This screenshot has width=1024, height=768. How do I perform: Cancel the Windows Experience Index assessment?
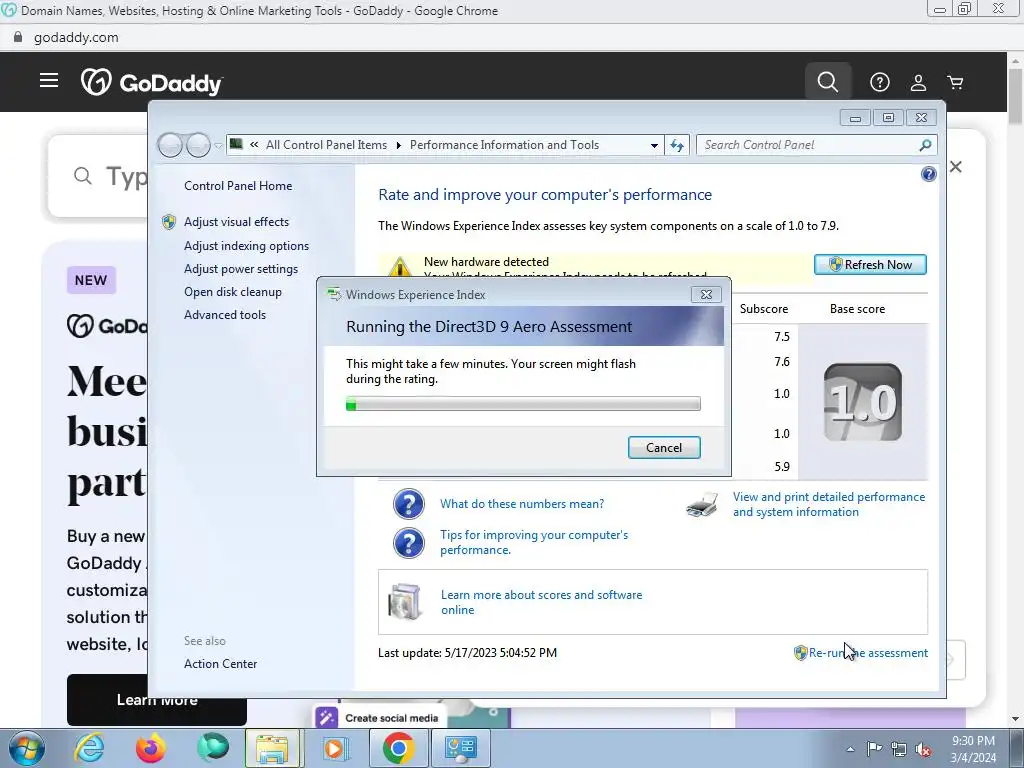click(664, 447)
